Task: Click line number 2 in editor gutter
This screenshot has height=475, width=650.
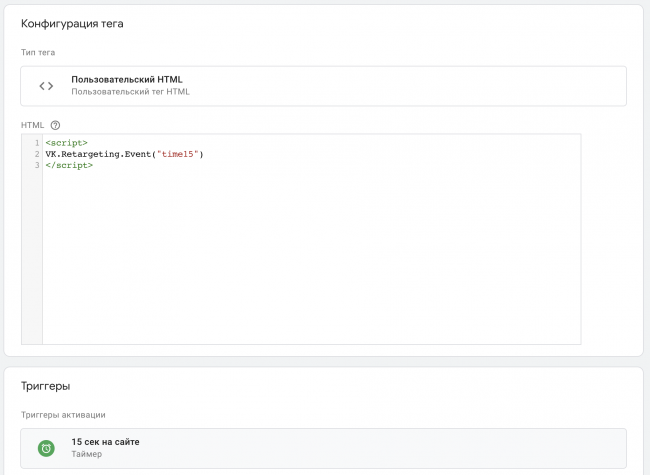Action: point(36,154)
